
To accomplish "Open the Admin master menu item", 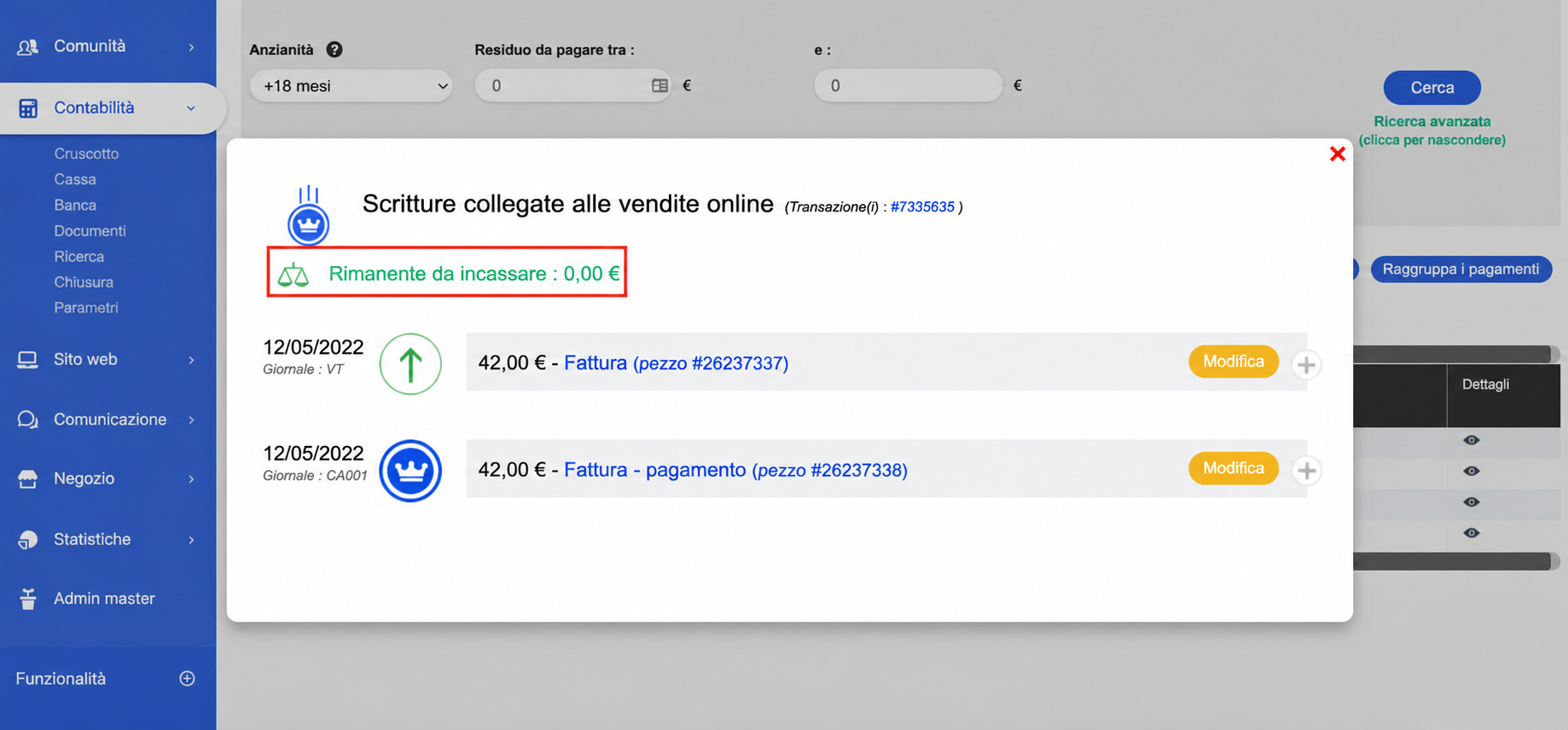I will pos(104,599).
